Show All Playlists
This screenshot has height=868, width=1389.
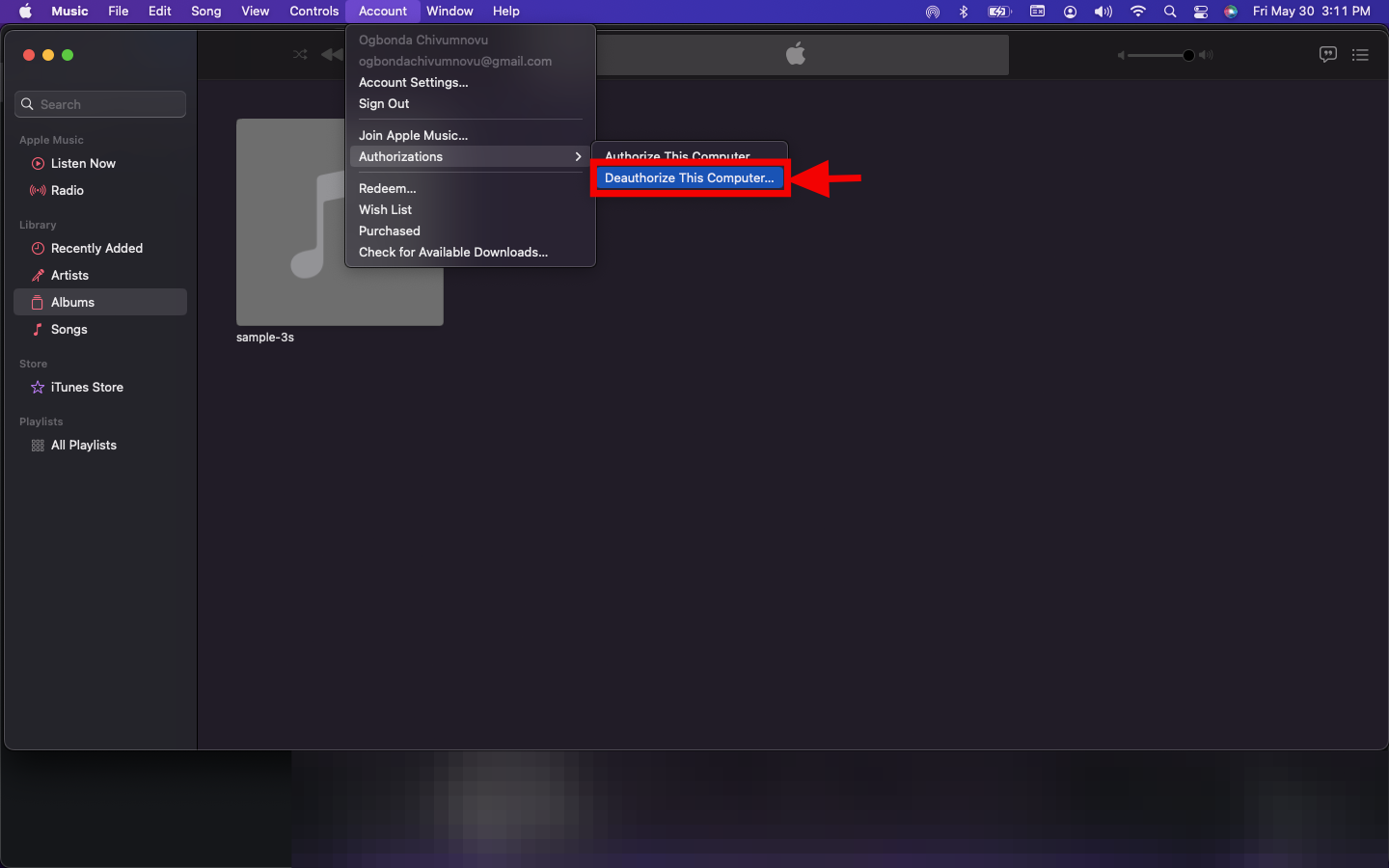click(x=83, y=446)
